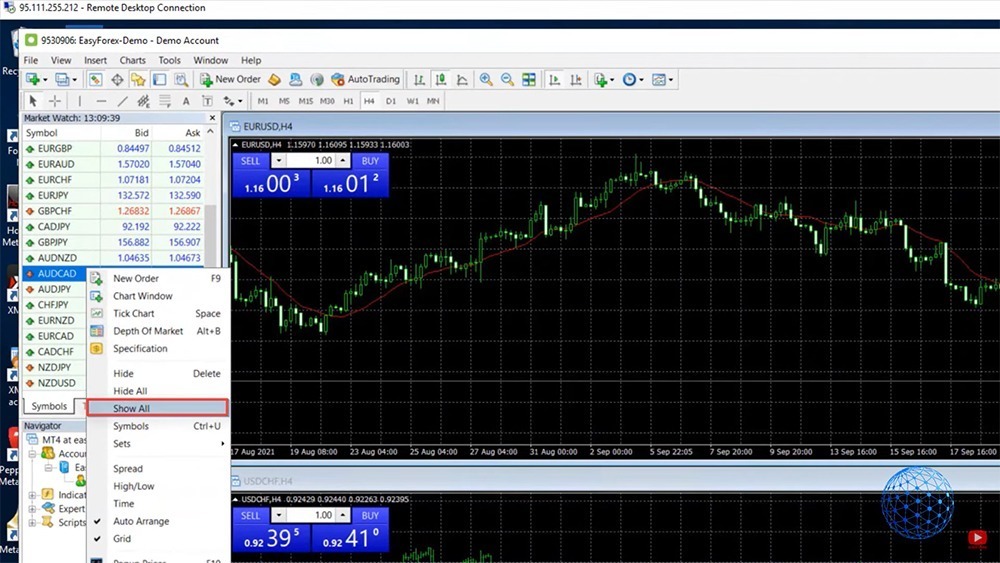Switch chart to M15 timeframe
Screen dimensions: 1000x563
[305, 101]
